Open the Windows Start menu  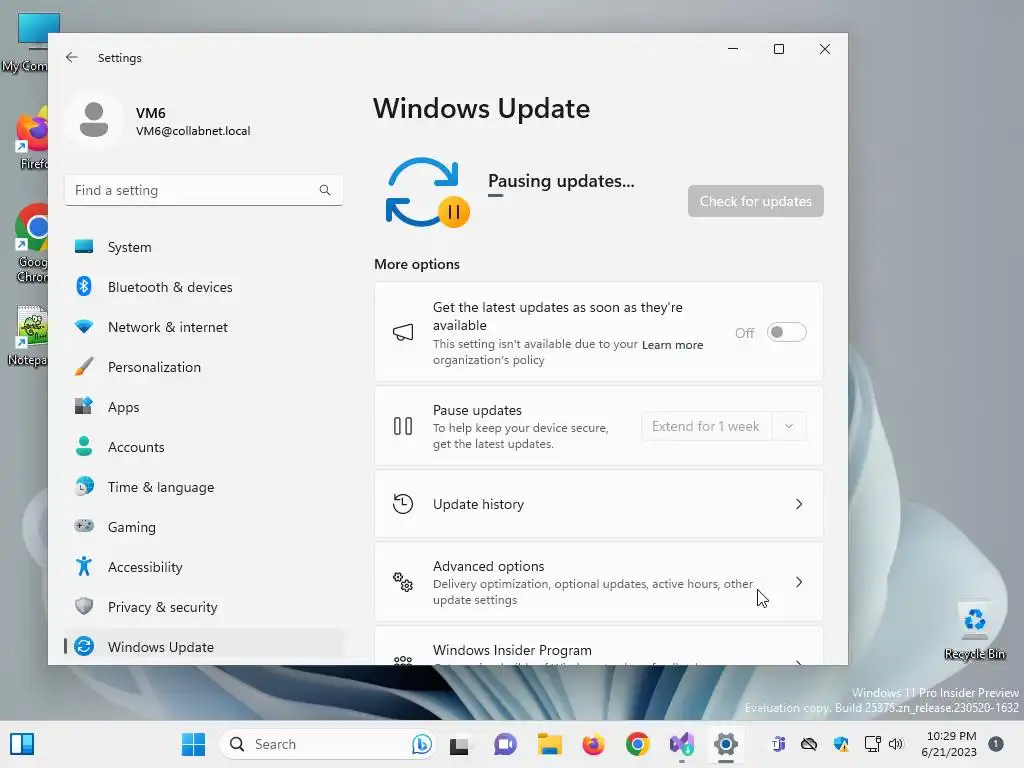193,744
